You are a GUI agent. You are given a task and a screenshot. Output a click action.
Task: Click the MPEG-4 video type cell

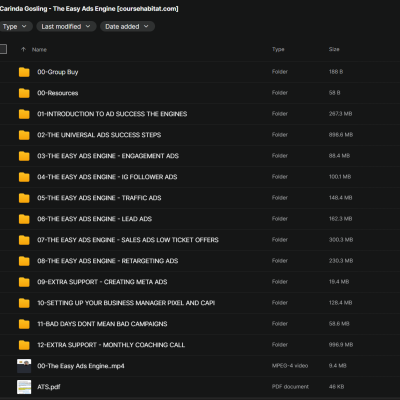coord(290,366)
